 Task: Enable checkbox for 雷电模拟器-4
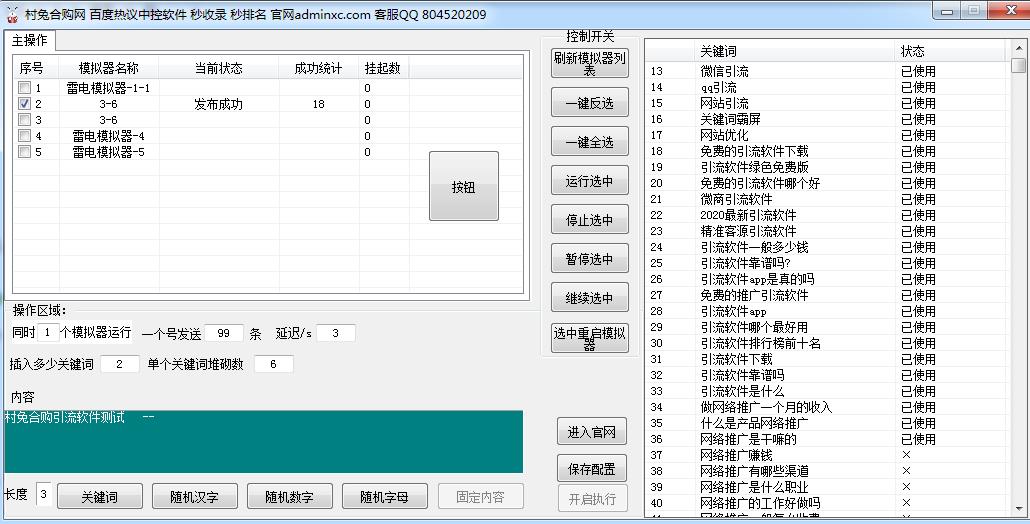[24, 136]
